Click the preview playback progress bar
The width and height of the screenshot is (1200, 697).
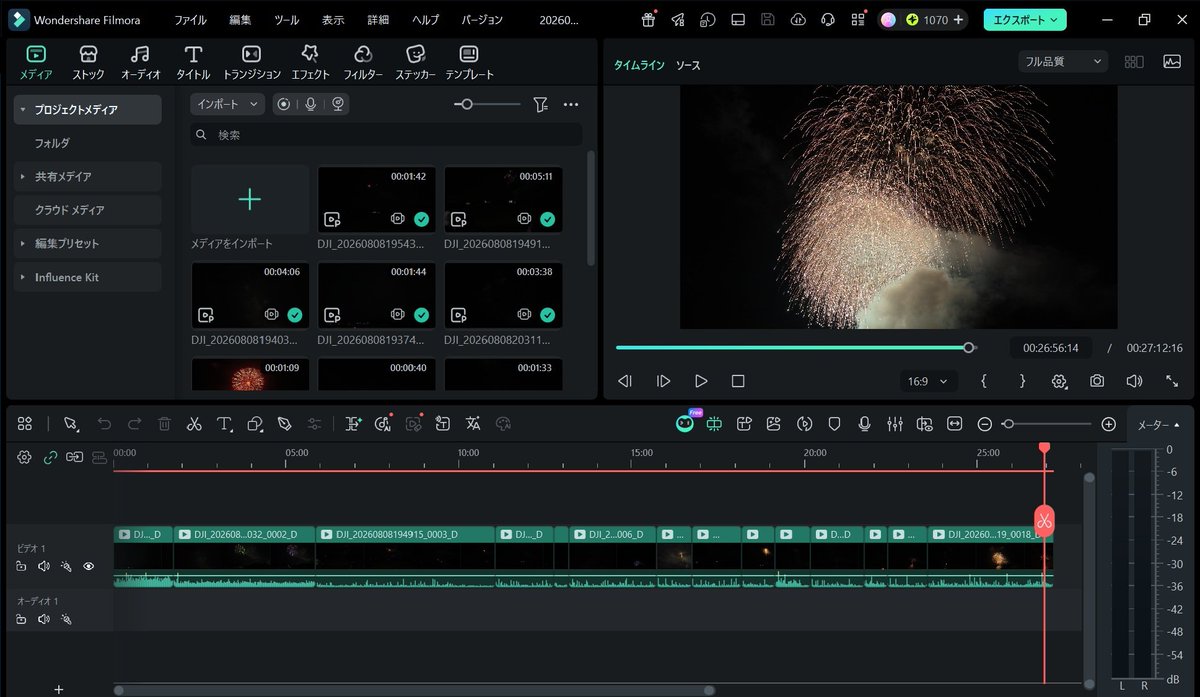(795, 348)
